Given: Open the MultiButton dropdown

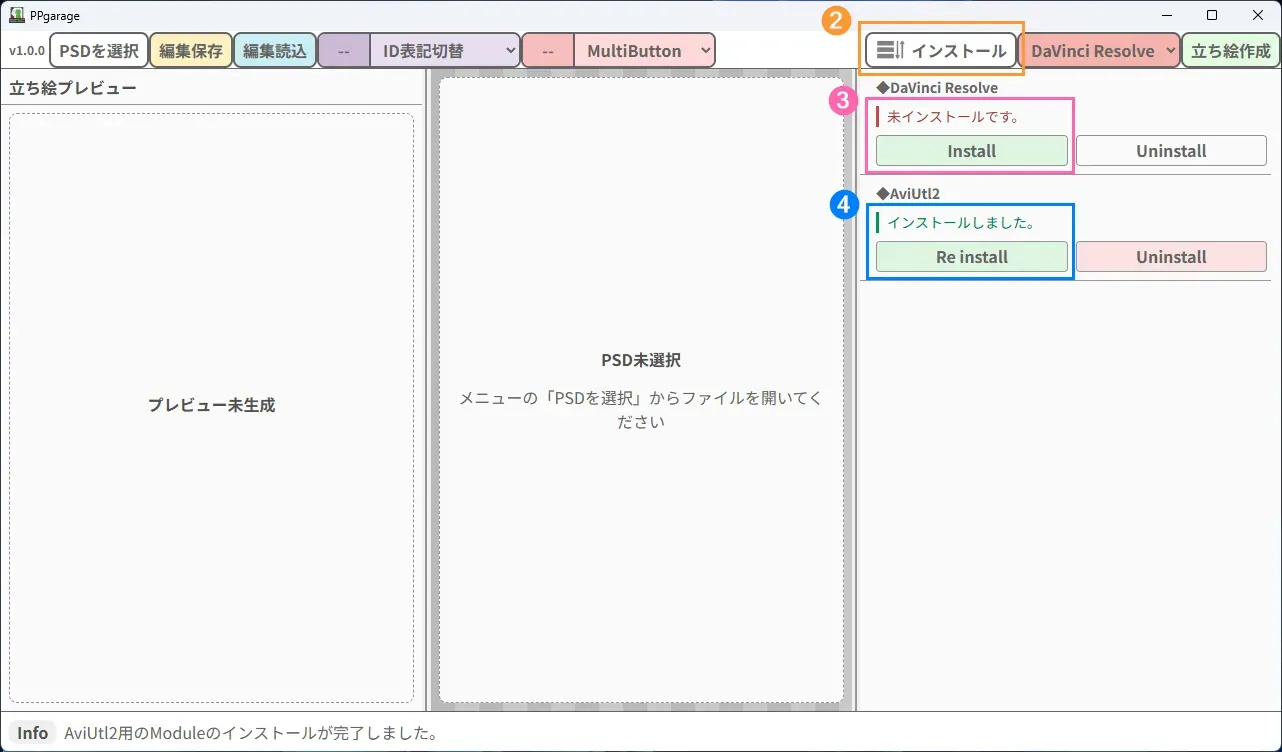Looking at the screenshot, I should pyautogui.click(x=645, y=51).
